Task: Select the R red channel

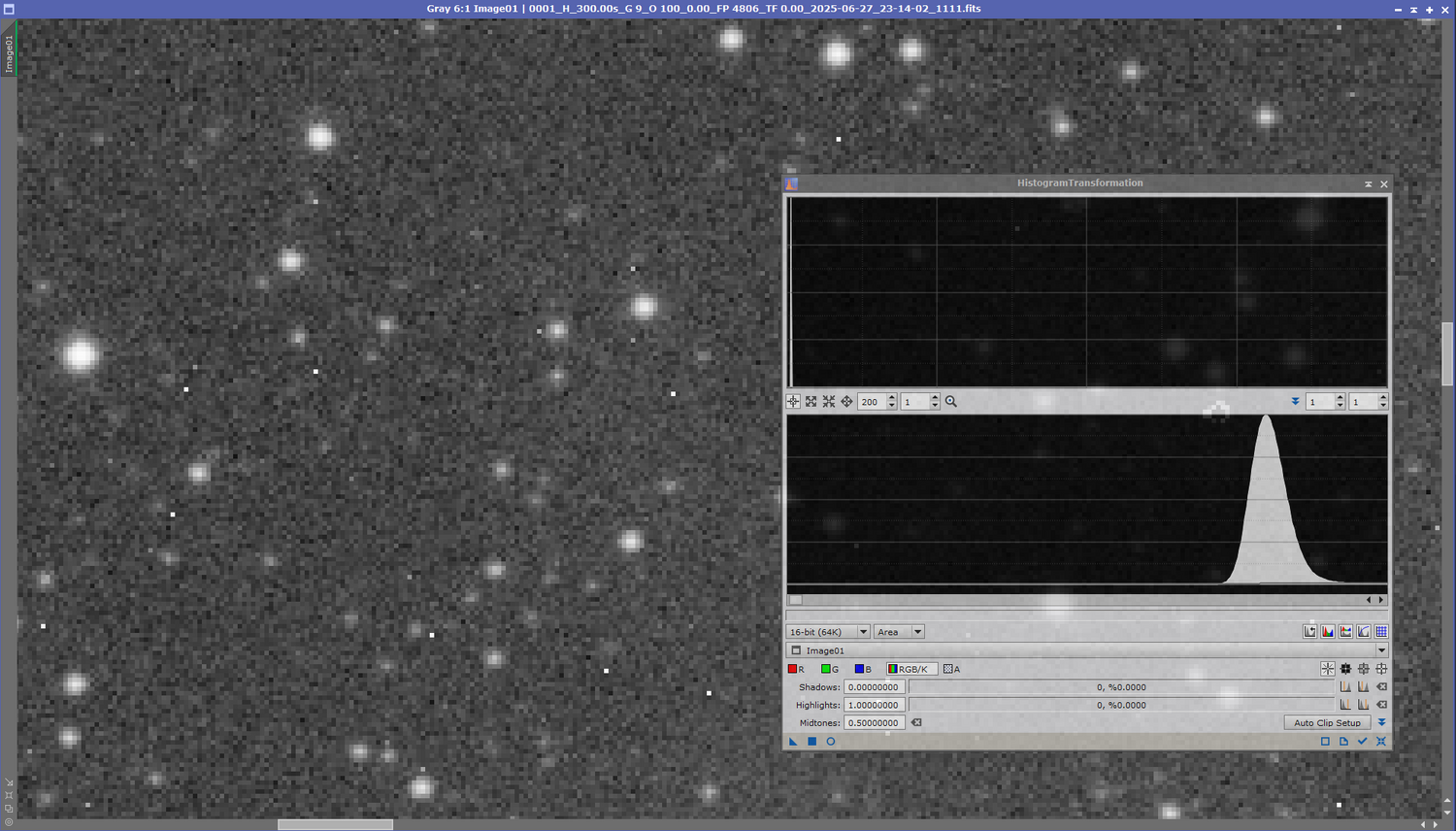Action: click(x=797, y=669)
